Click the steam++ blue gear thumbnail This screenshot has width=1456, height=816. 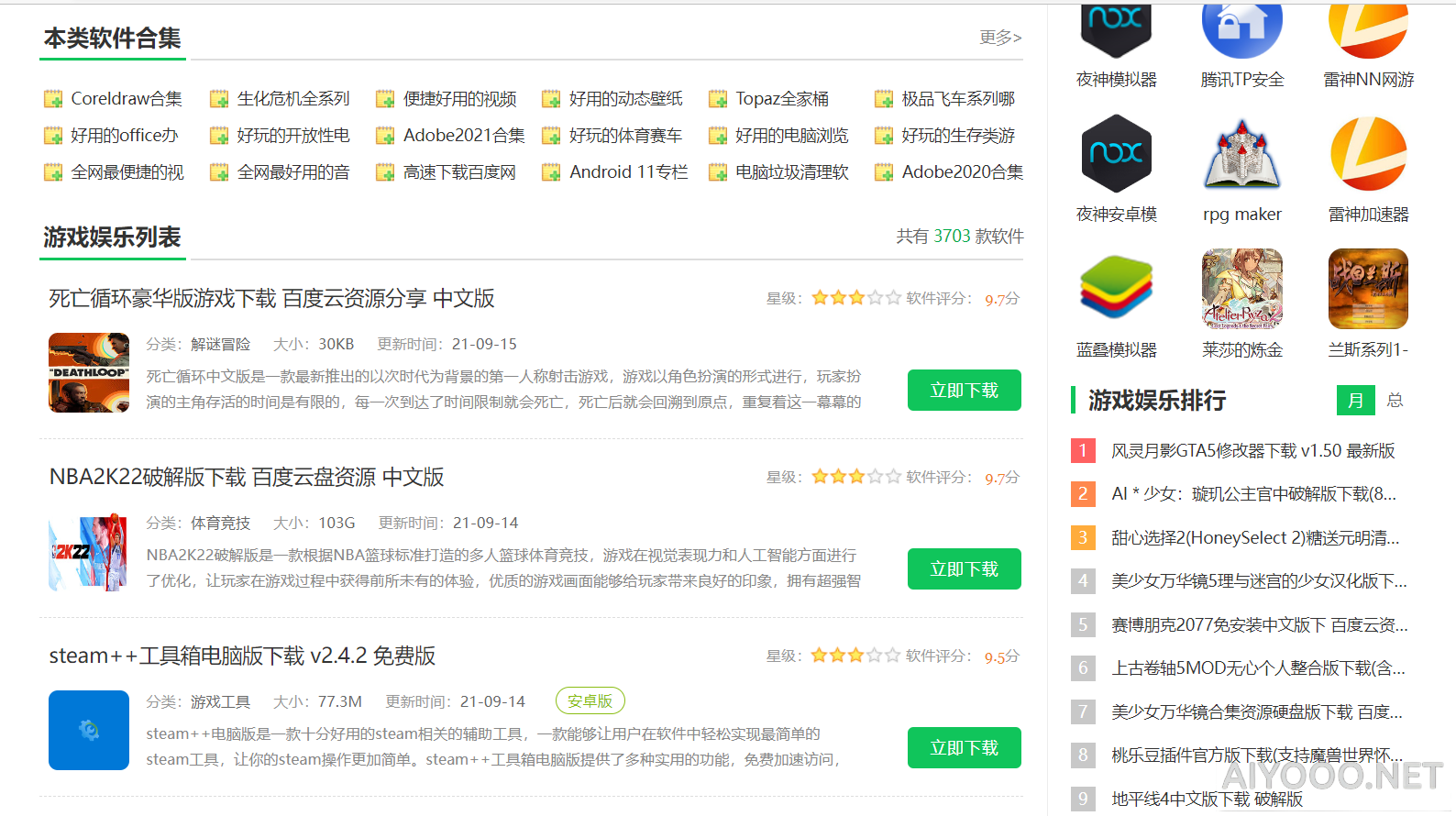89,730
